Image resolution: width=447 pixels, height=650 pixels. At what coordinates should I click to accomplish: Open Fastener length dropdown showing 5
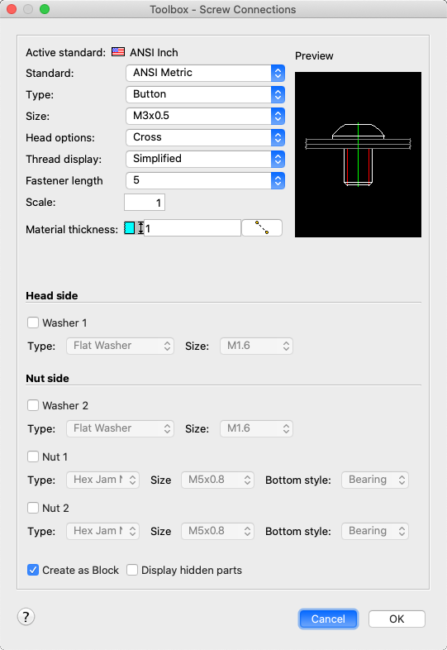(205, 181)
